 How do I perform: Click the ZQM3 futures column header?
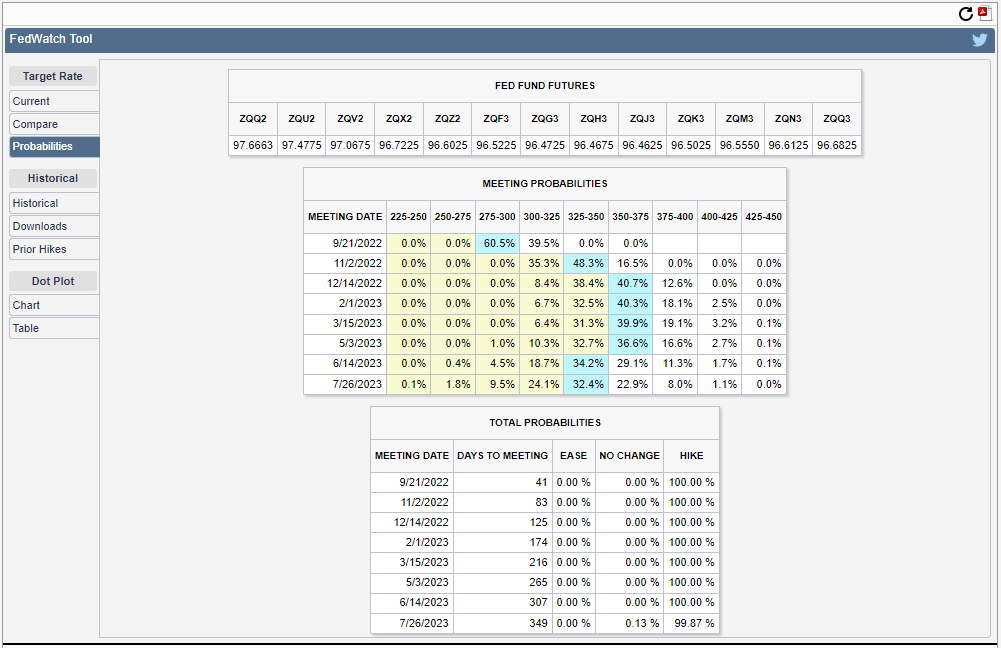pyautogui.click(x=739, y=119)
